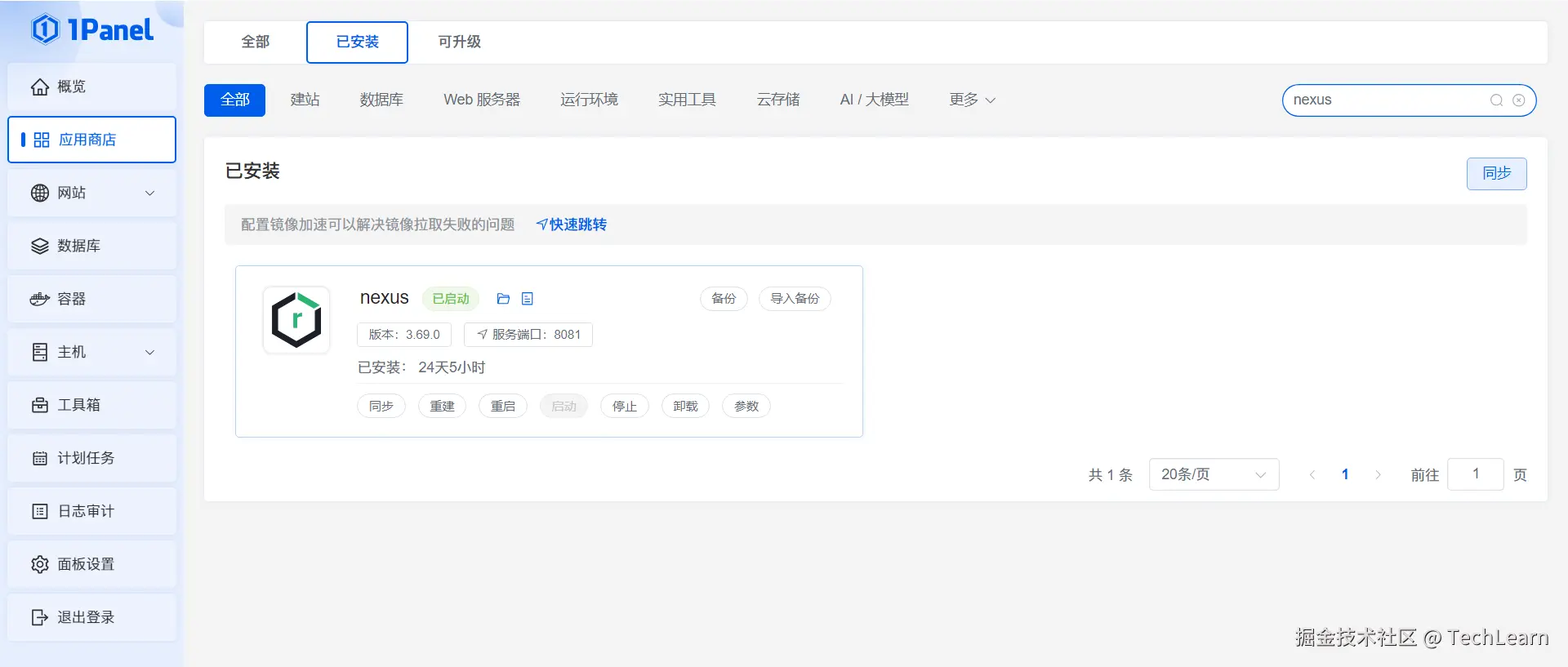The image size is (1568, 667).
Task: Switch to the top 全部 tab
Action: (x=256, y=42)
